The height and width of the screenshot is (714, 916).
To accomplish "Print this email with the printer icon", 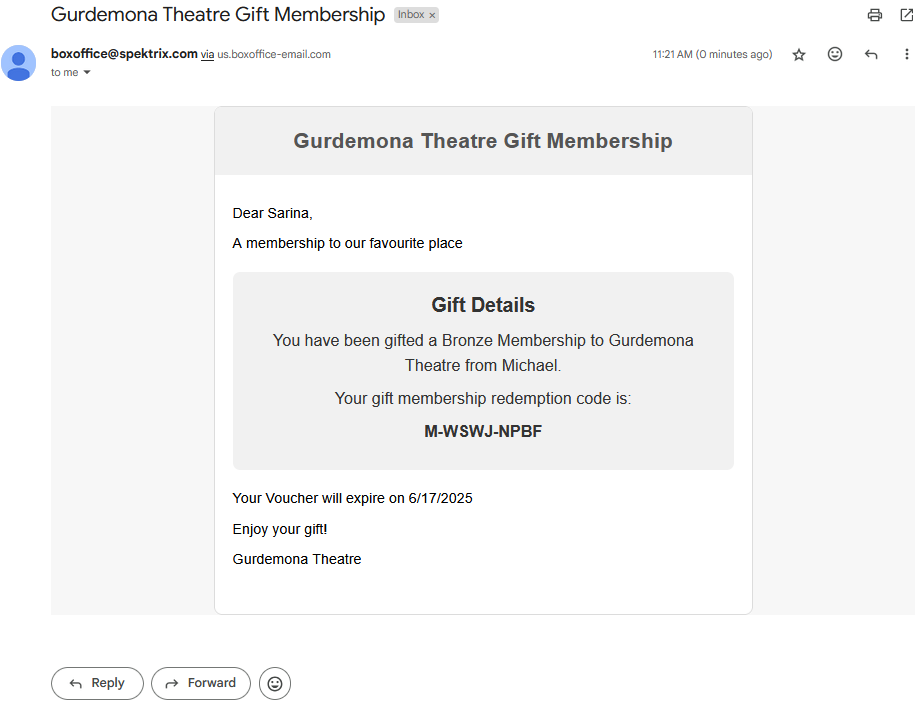I will 875,15.
